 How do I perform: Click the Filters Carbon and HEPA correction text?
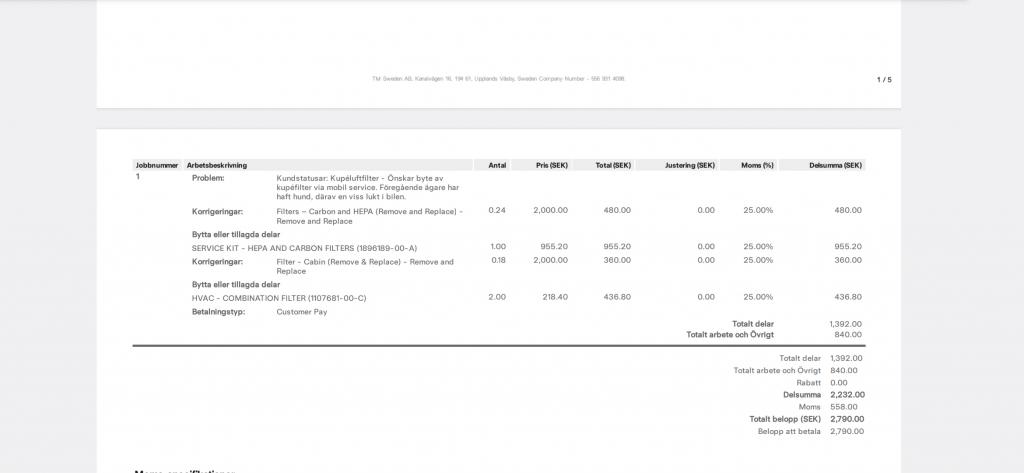[369, 216]
